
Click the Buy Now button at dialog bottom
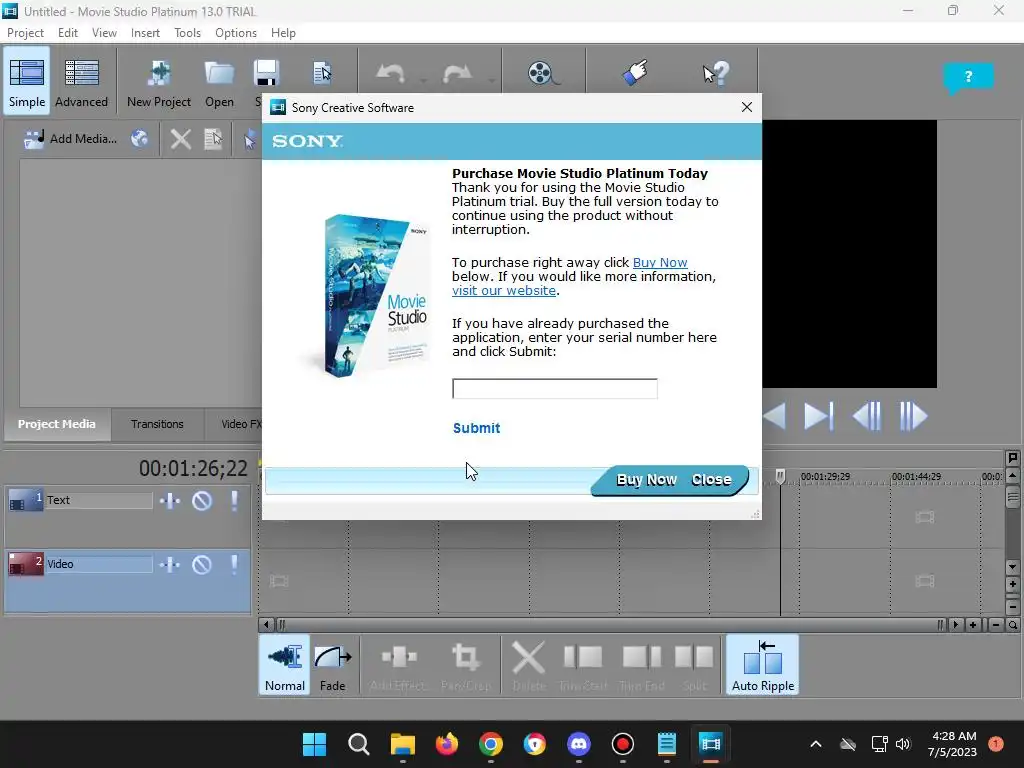646,480
